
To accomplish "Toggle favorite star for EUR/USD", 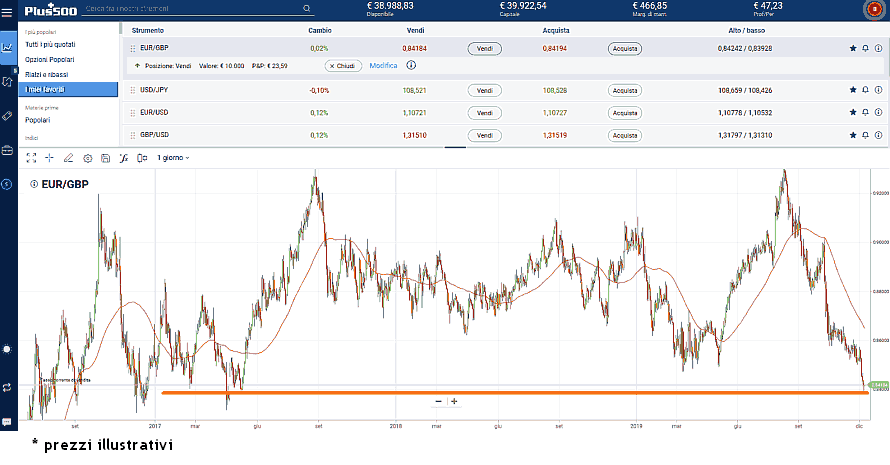I will click(x=853, y=113).
